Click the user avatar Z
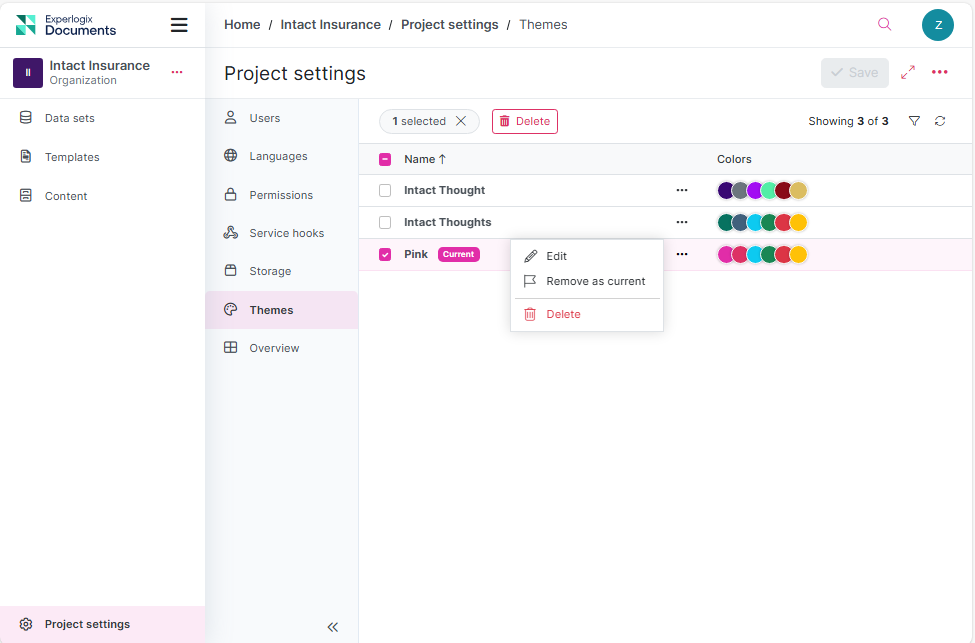The image size is (975, 643). pyautogui.click(x=938, y=25)
